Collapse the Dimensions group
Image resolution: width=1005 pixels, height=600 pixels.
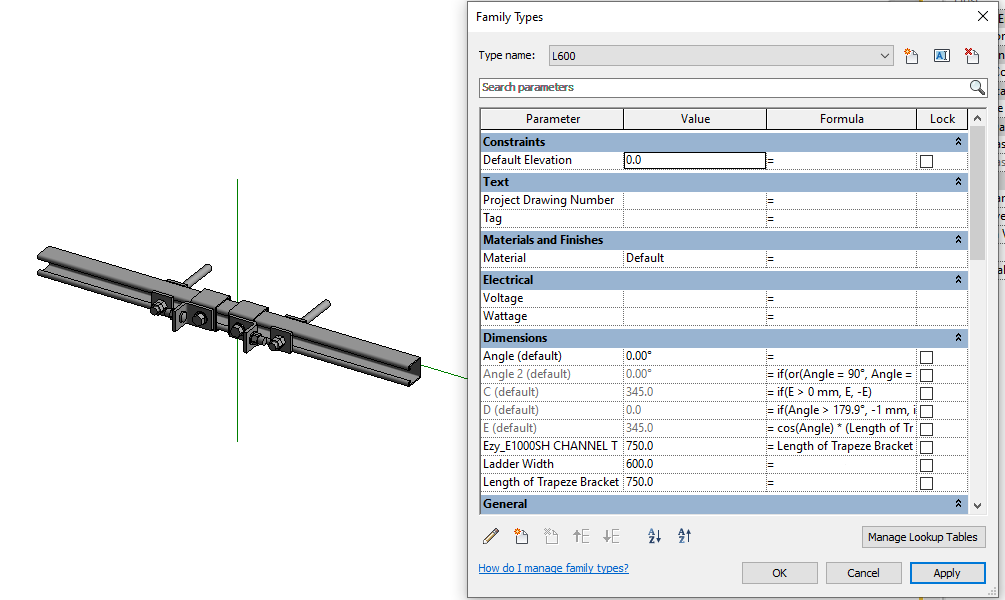pyautogui.click(x=958, y=338)
